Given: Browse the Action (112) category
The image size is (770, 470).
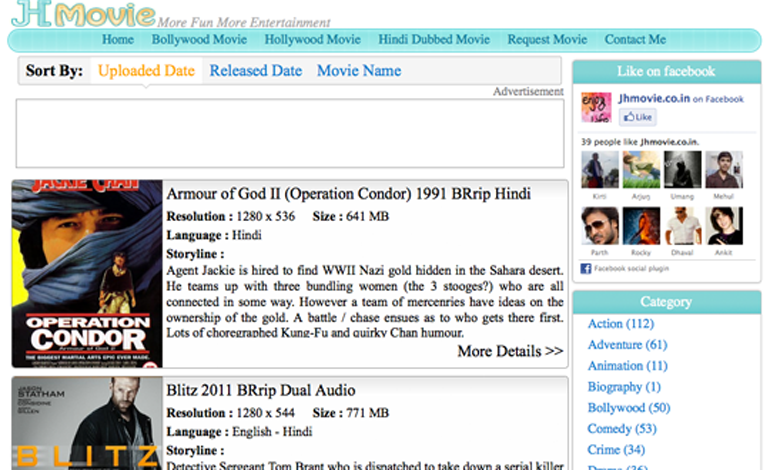Looking at the screenshot, I should (x=621, y=324).
